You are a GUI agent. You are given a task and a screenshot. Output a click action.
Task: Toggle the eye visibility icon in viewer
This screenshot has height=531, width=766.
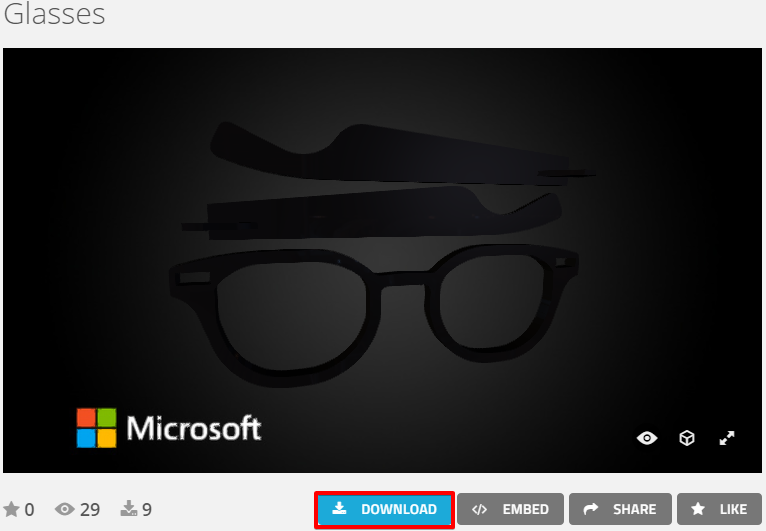[x=647, y=438]
